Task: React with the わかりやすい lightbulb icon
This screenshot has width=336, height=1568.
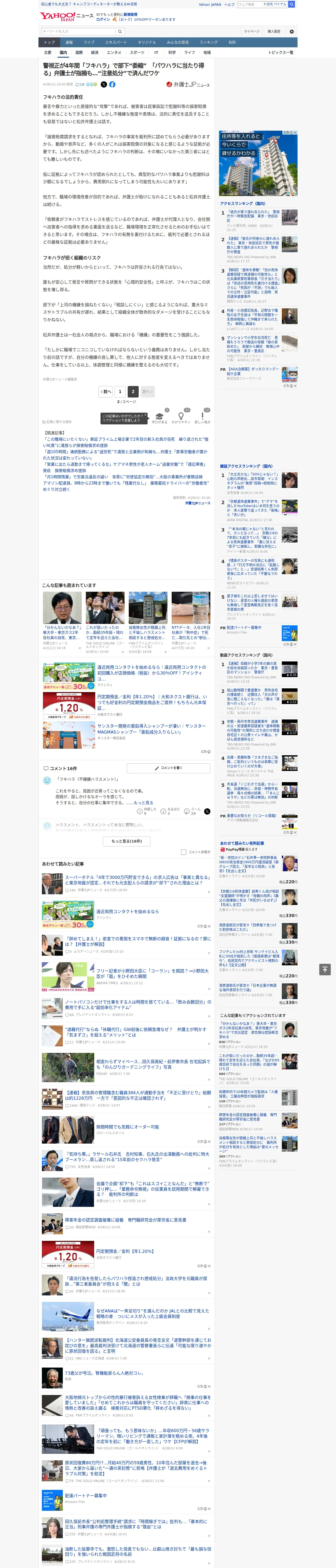Action: tap(181, 416)
